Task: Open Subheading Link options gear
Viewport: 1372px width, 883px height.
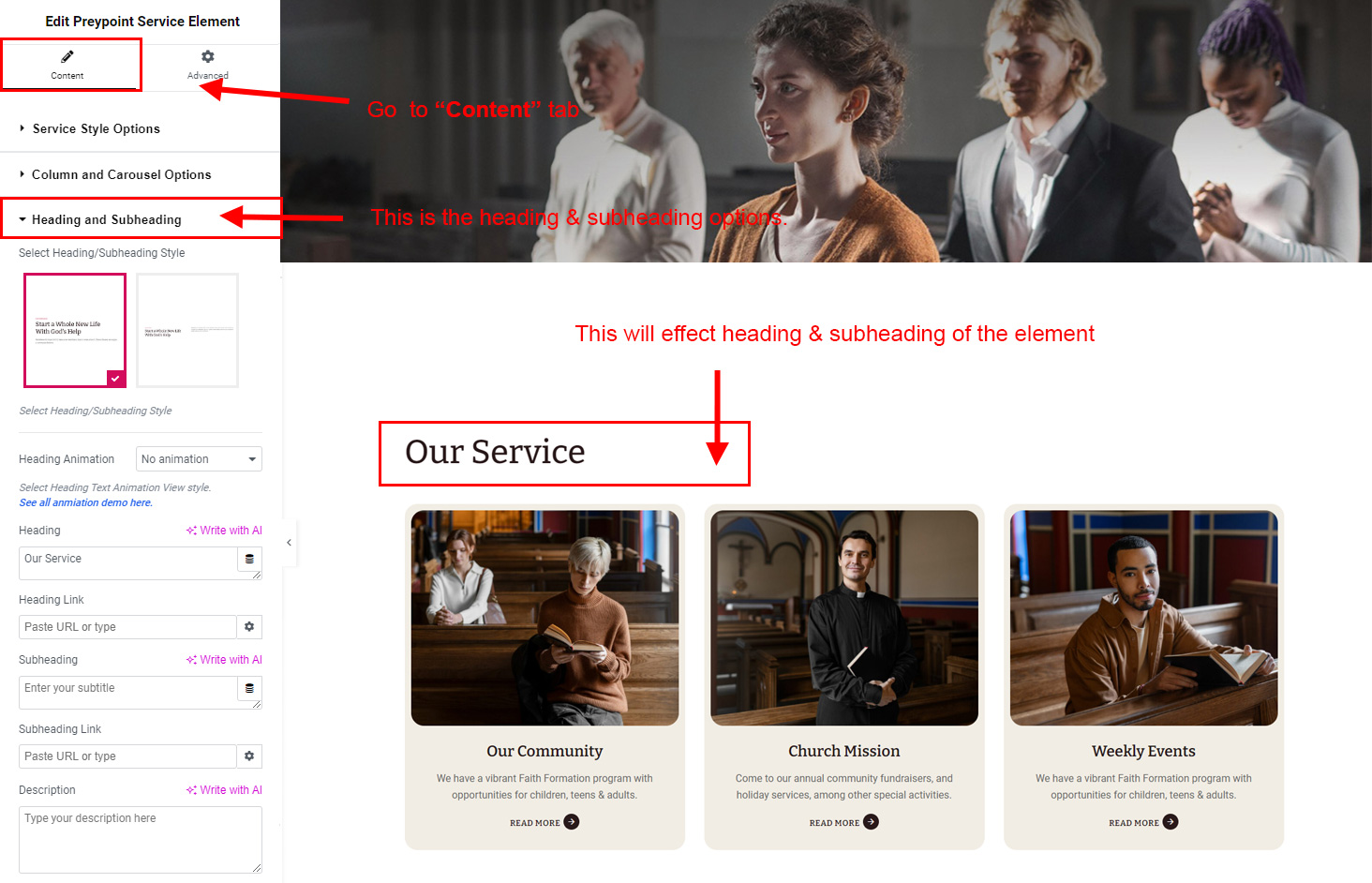Action: coord(249,756)
